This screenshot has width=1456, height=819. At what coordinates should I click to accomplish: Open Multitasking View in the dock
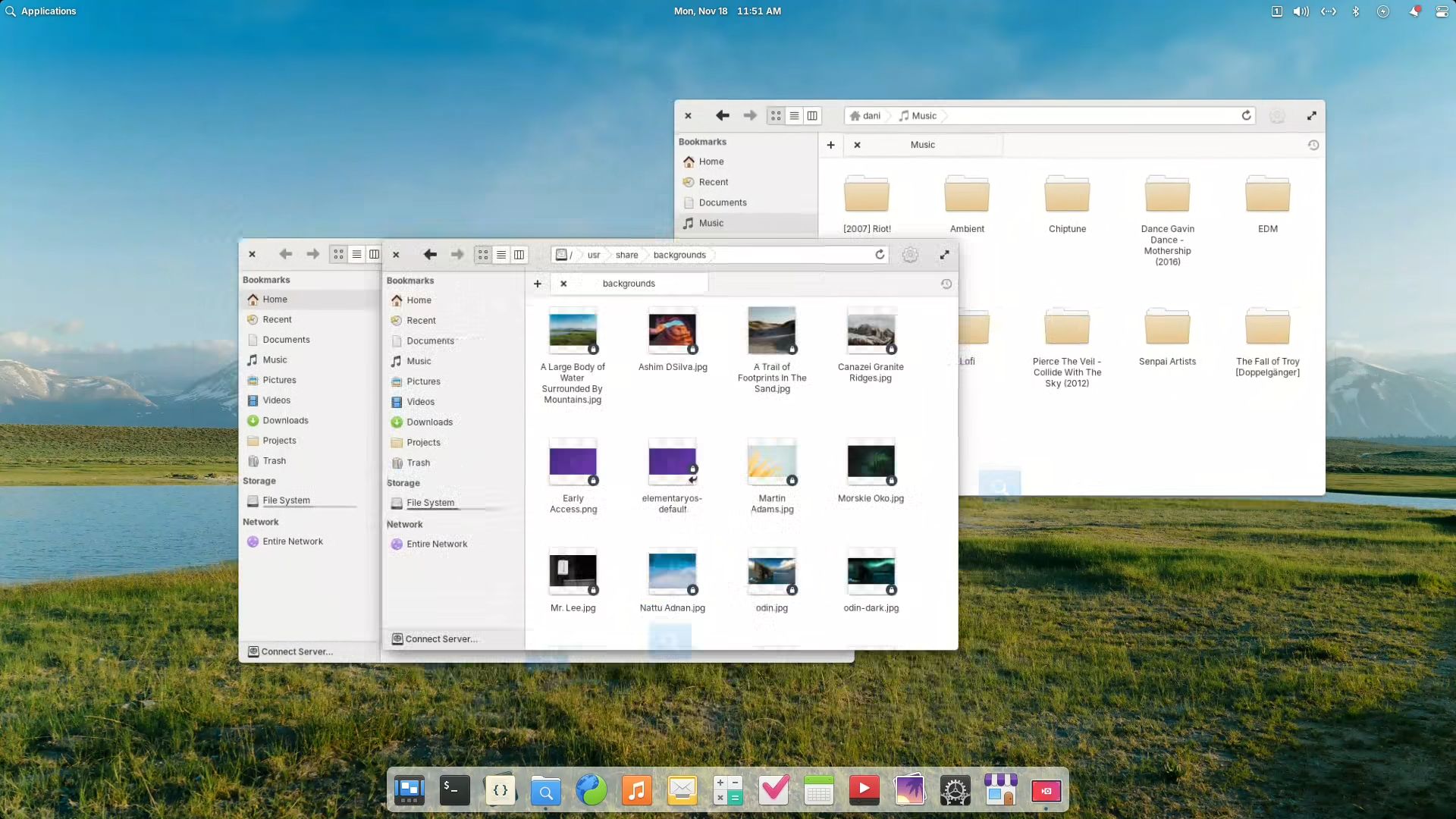pyautogui.click(x=409, y=790)
